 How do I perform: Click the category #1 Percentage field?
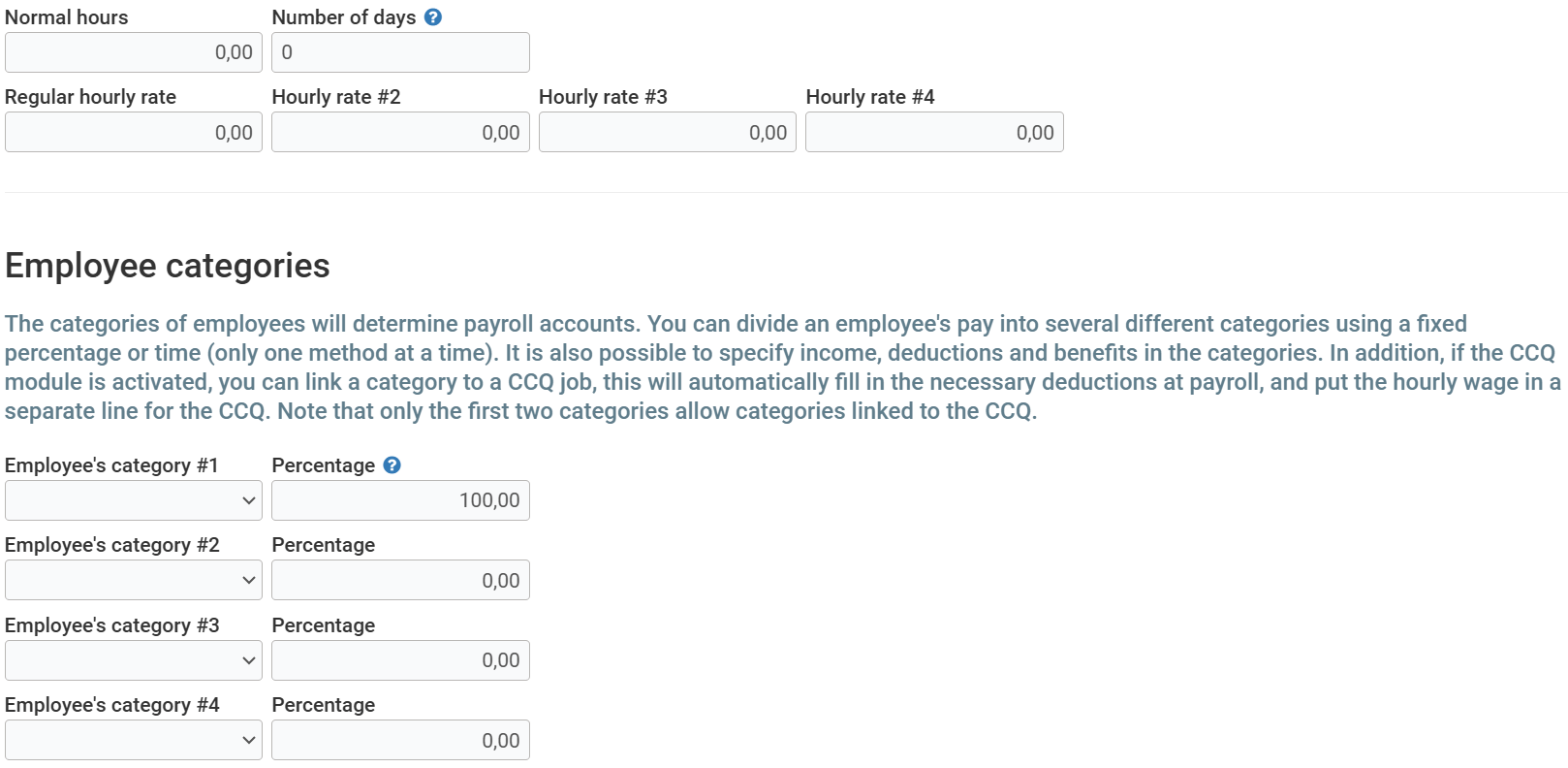click(400, 500)
